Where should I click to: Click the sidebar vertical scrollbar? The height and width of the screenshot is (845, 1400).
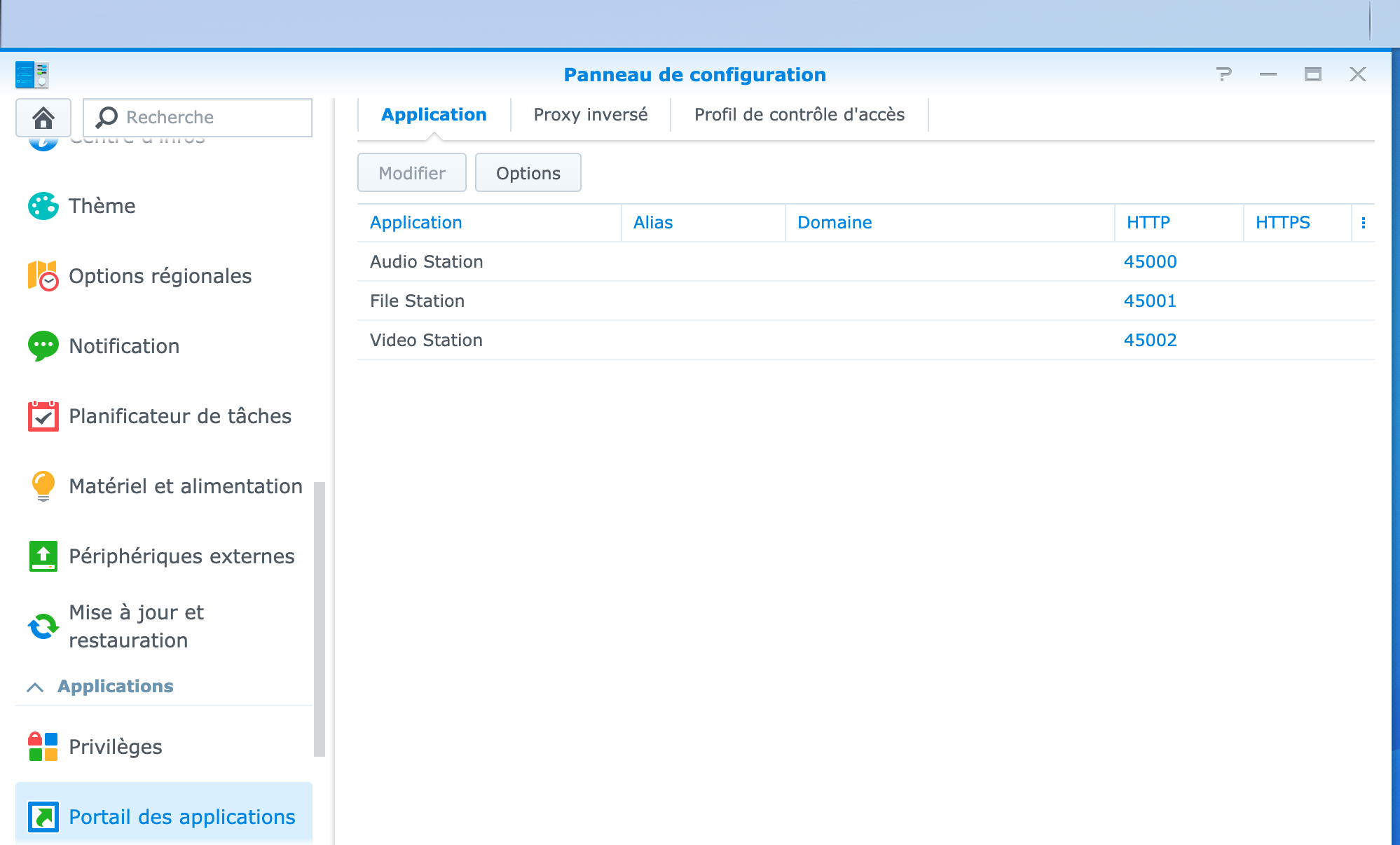pos(320,619)
